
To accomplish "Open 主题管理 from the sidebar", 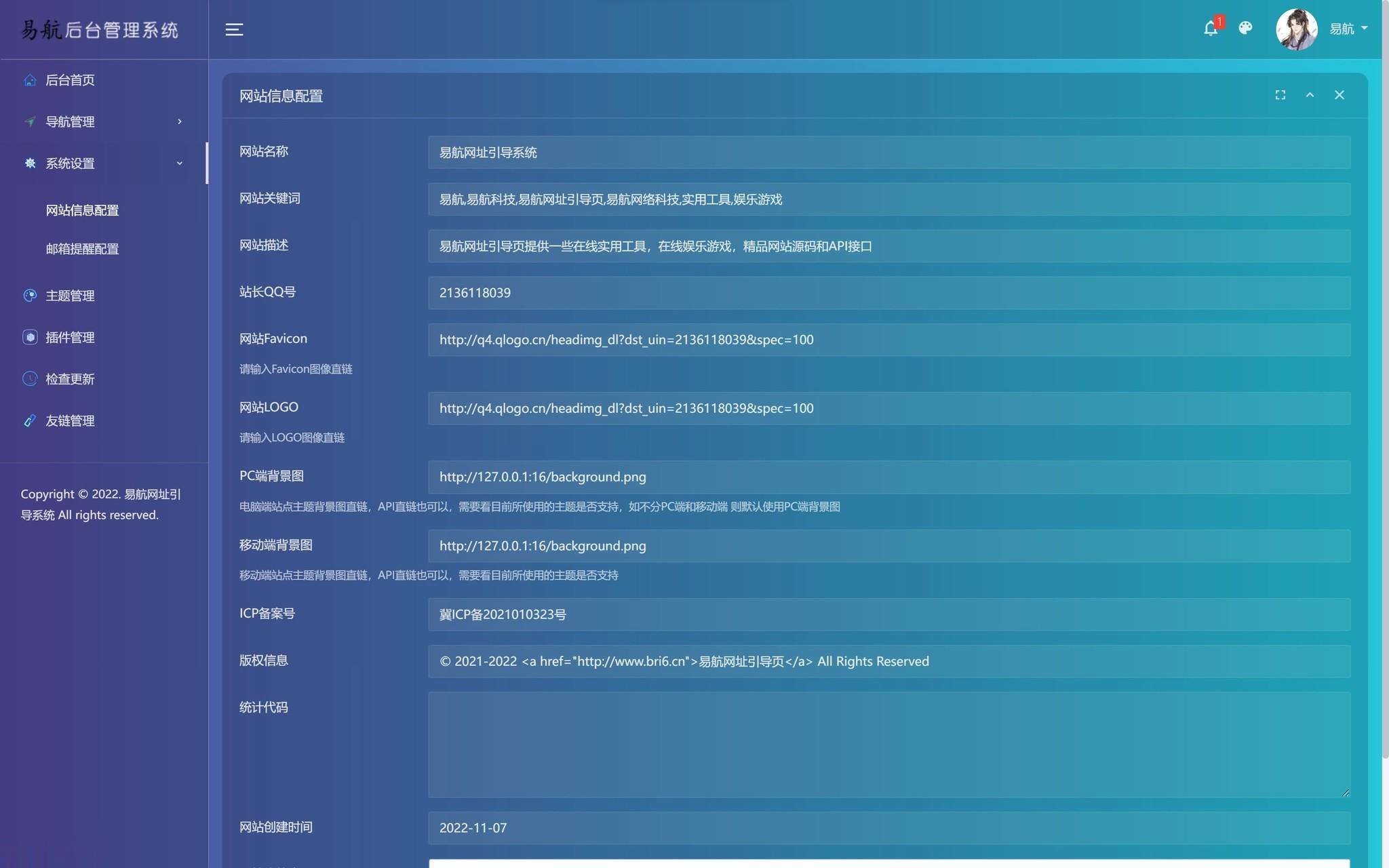I will point(70,296).
